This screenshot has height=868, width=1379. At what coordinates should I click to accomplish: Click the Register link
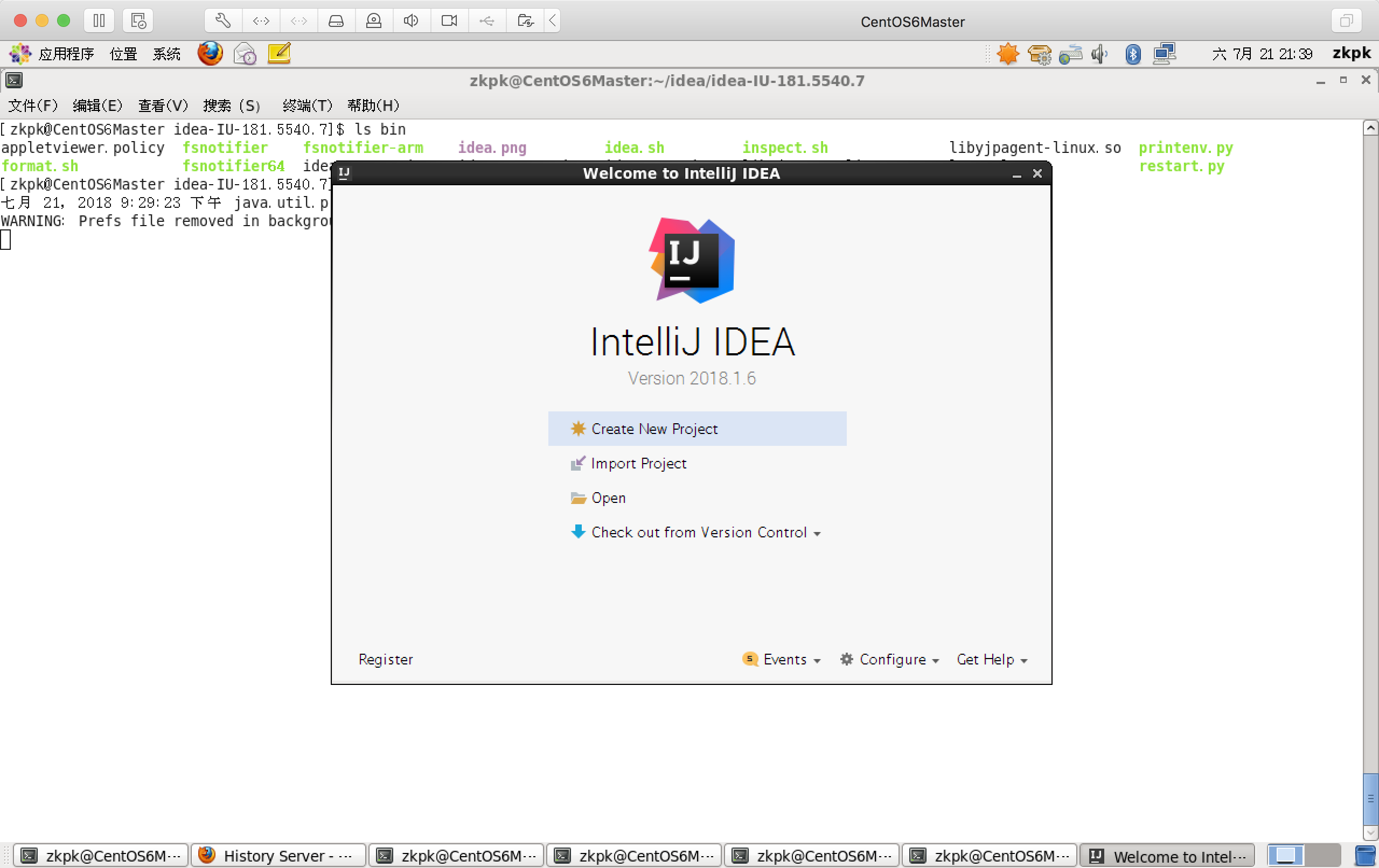(385, 660)
